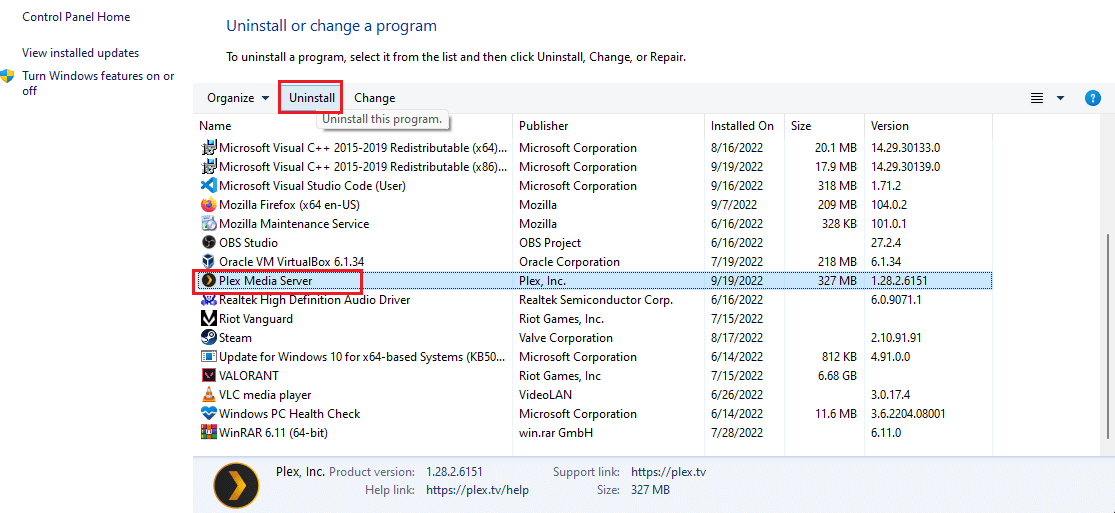This screenshot has width=1115, height=513.
Task: Click the Realtek Audio Driver icon
Action: click(208, 300)
